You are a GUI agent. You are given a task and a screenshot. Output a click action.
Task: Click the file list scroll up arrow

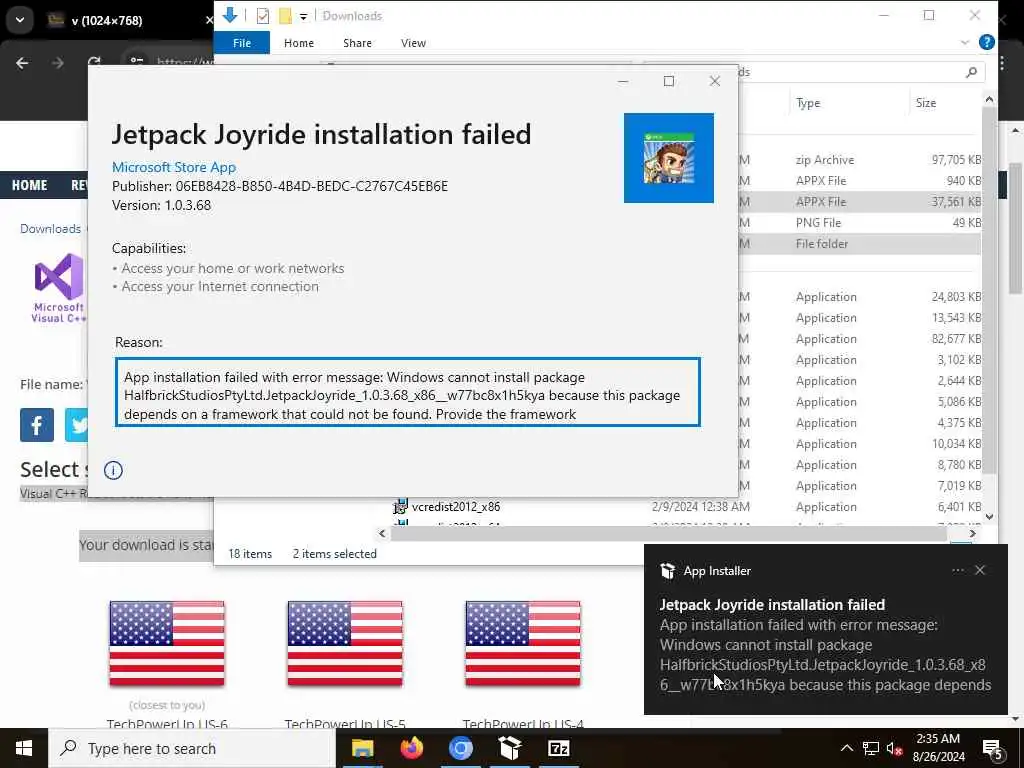pos(989,99)
